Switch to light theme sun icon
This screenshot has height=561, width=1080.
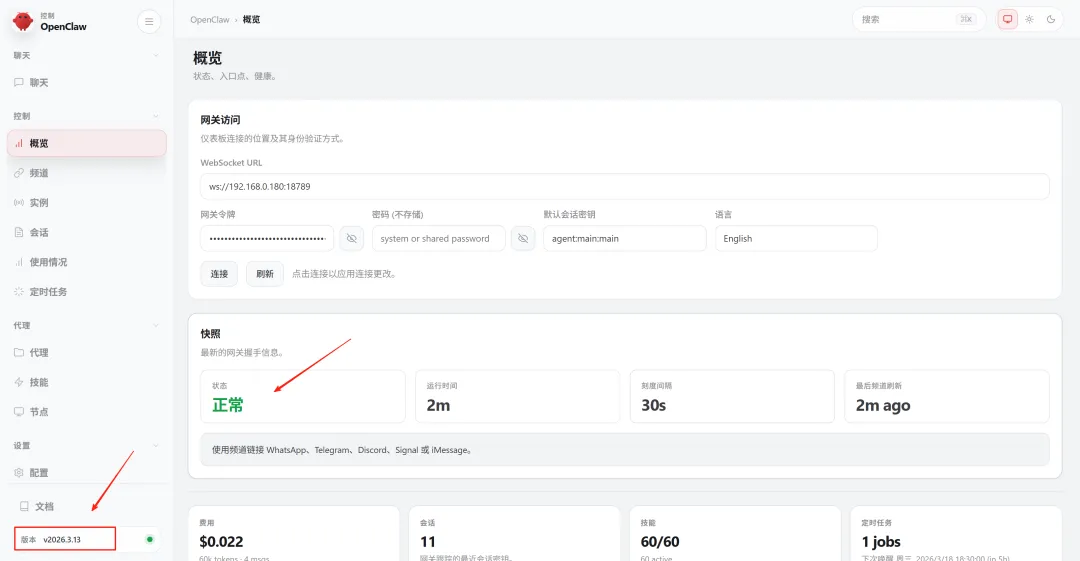point(1029,19)
